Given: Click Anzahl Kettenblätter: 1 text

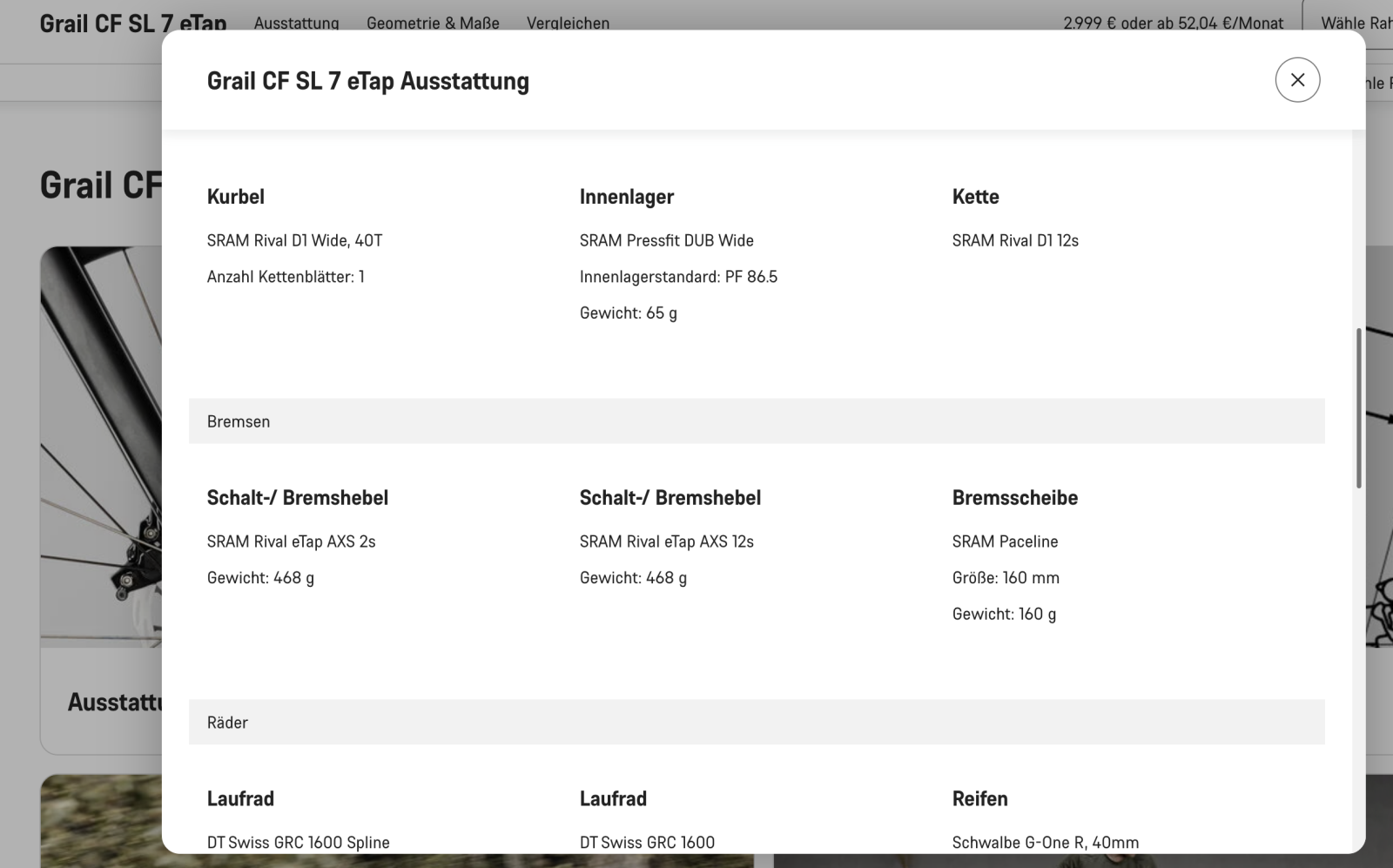Looking at the screenshot, I should [x=286, y=277].
